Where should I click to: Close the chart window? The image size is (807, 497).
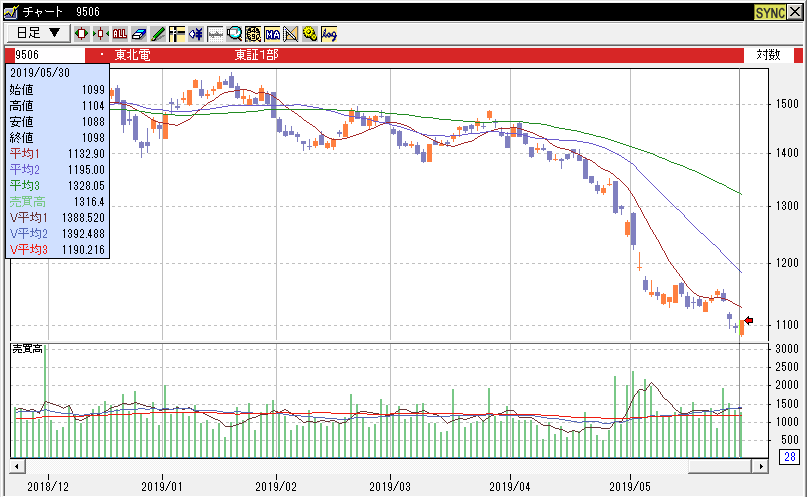point(795,11)
